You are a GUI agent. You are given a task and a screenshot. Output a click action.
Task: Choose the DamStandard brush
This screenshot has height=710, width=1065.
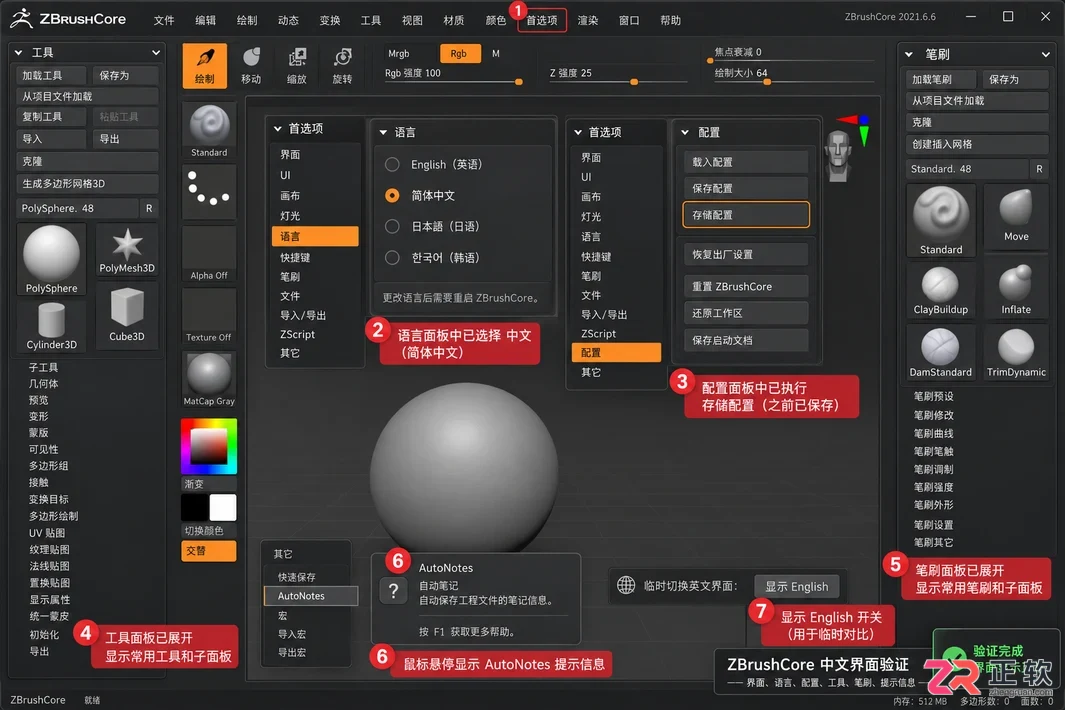[941, 352]
